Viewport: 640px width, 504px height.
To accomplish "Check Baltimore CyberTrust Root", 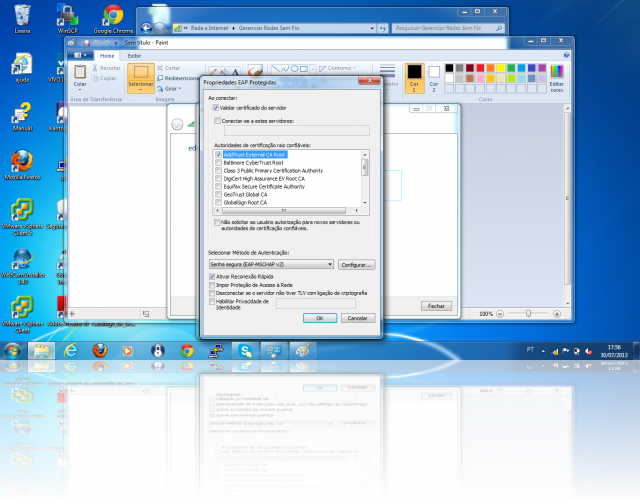I will pos(218,163).
